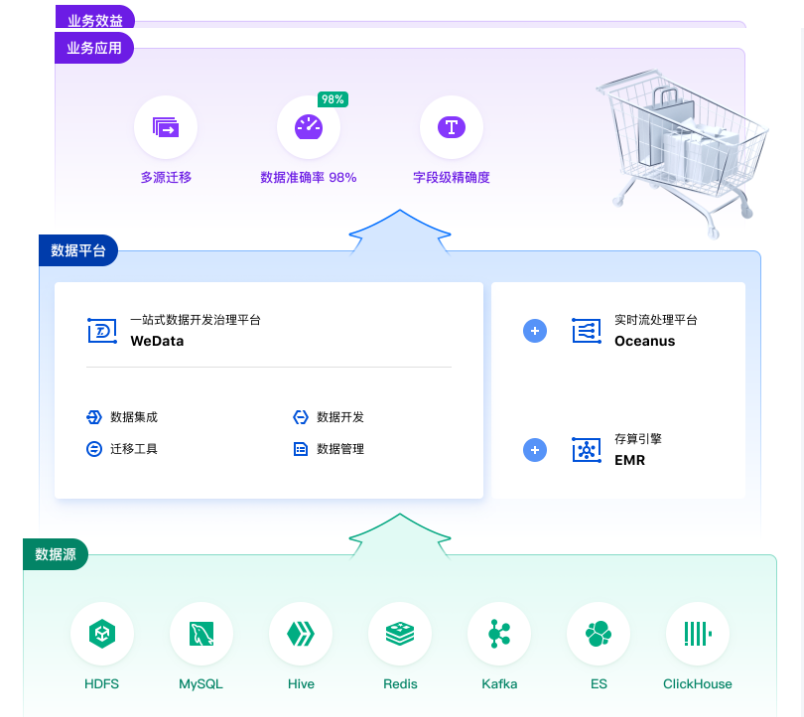Select the 数据平台 tab label
The height and width of the screenshot is (717, 804).
coord(78,250)
